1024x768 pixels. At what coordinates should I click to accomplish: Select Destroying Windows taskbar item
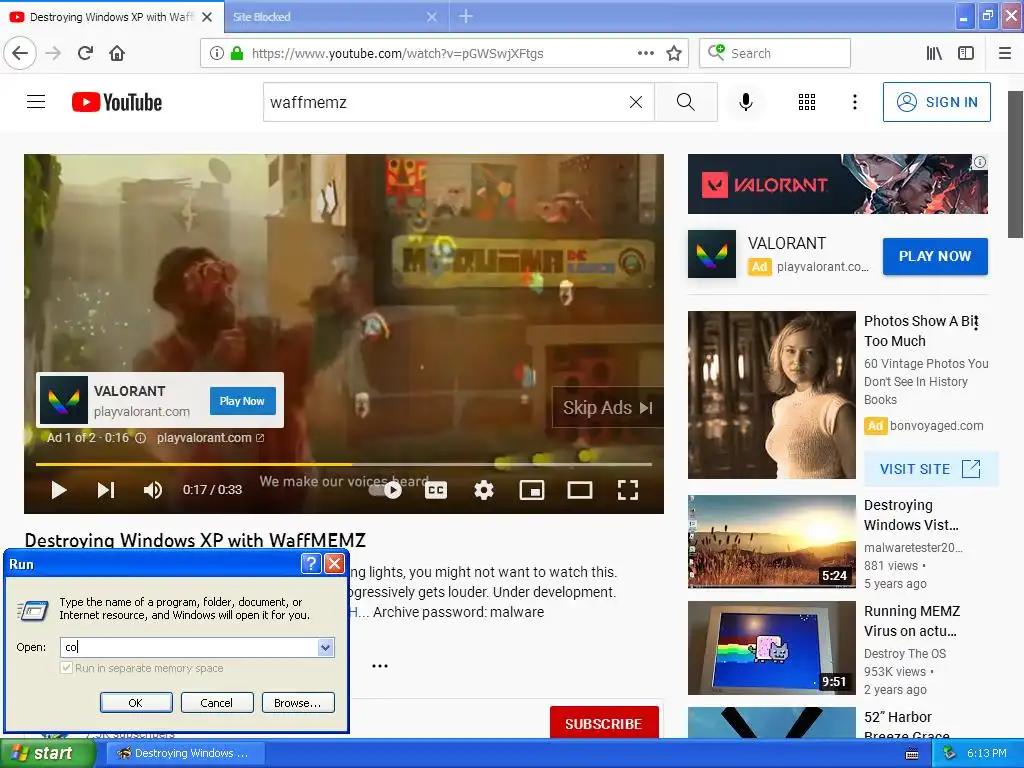point(183,753)
